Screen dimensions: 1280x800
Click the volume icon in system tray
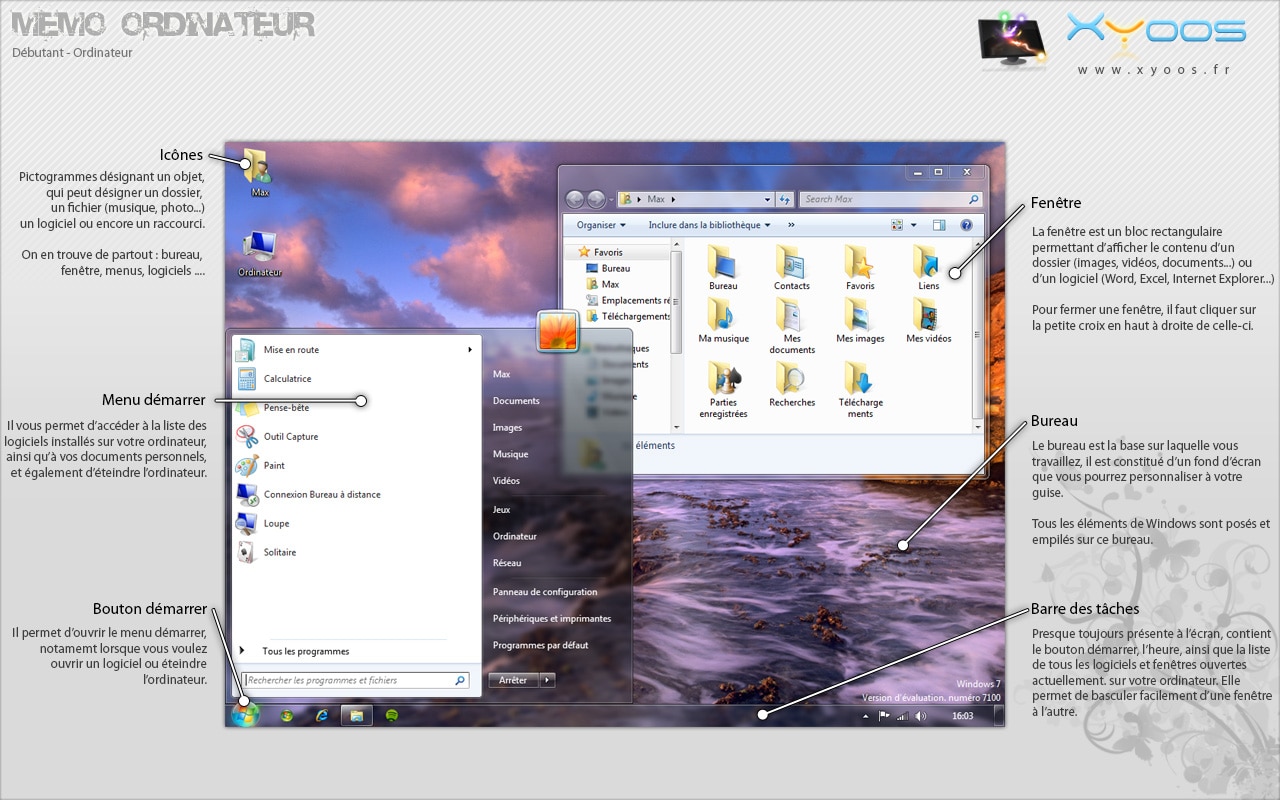(920, 716)
